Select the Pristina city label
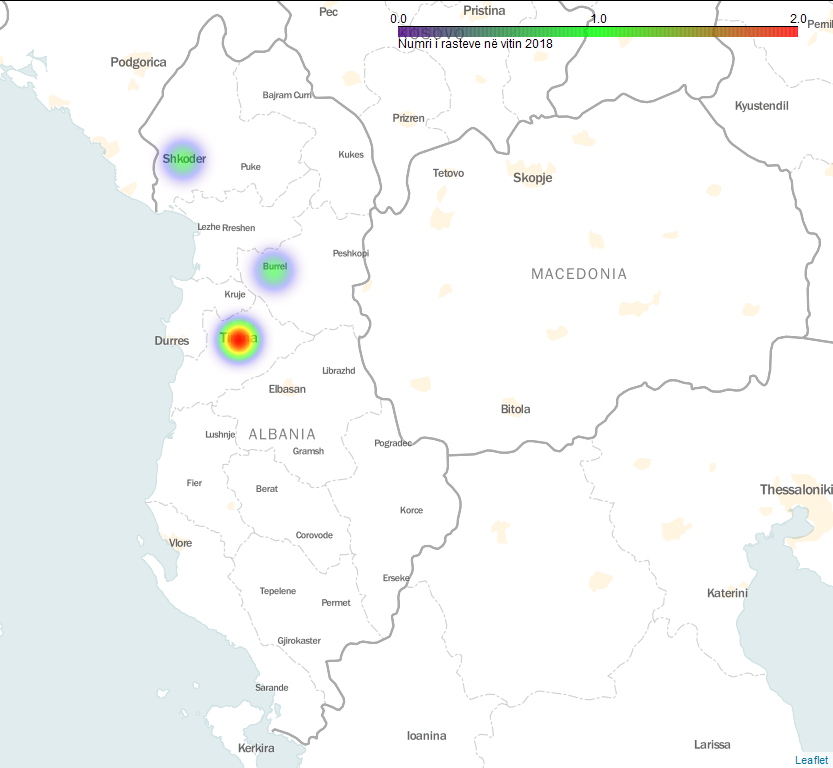This screenshot has height=768, width=833. (x=484, y=10)
